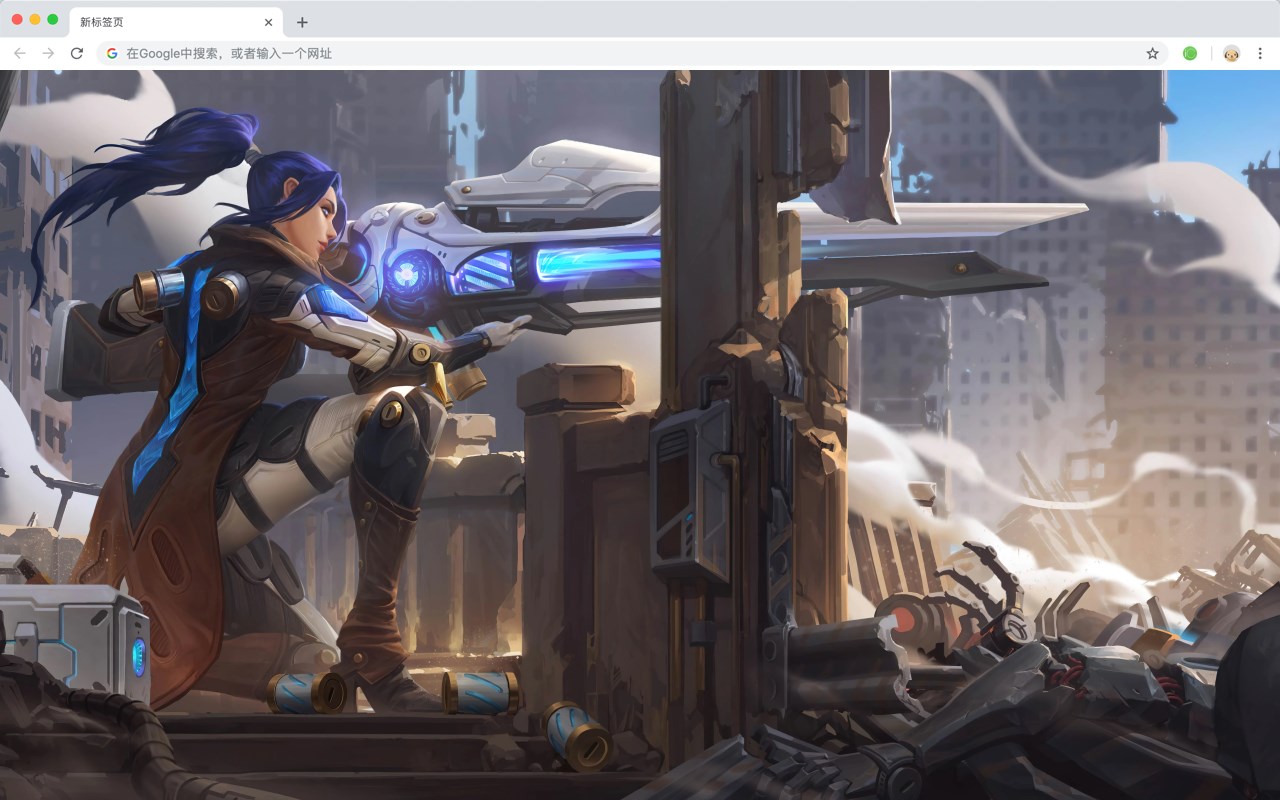
Task: Minimize the window with yellow button
Action: coord(35,19)
